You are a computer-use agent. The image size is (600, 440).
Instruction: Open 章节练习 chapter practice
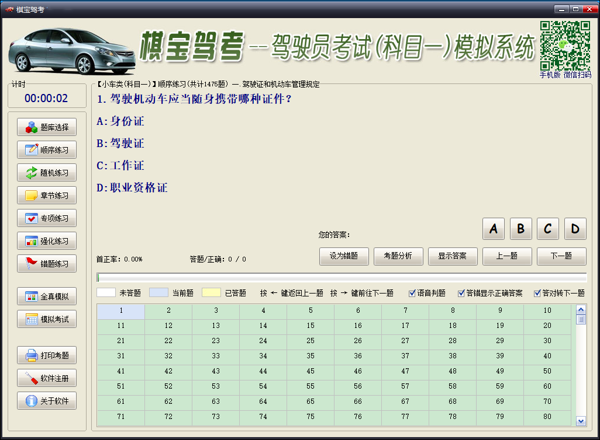click(x=46, y=196)
